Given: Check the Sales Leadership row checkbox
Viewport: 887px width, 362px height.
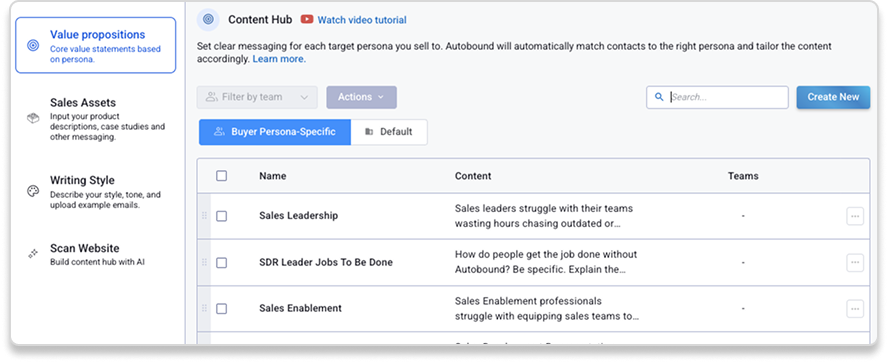Looking at the screenshot, I should (222, 216).
